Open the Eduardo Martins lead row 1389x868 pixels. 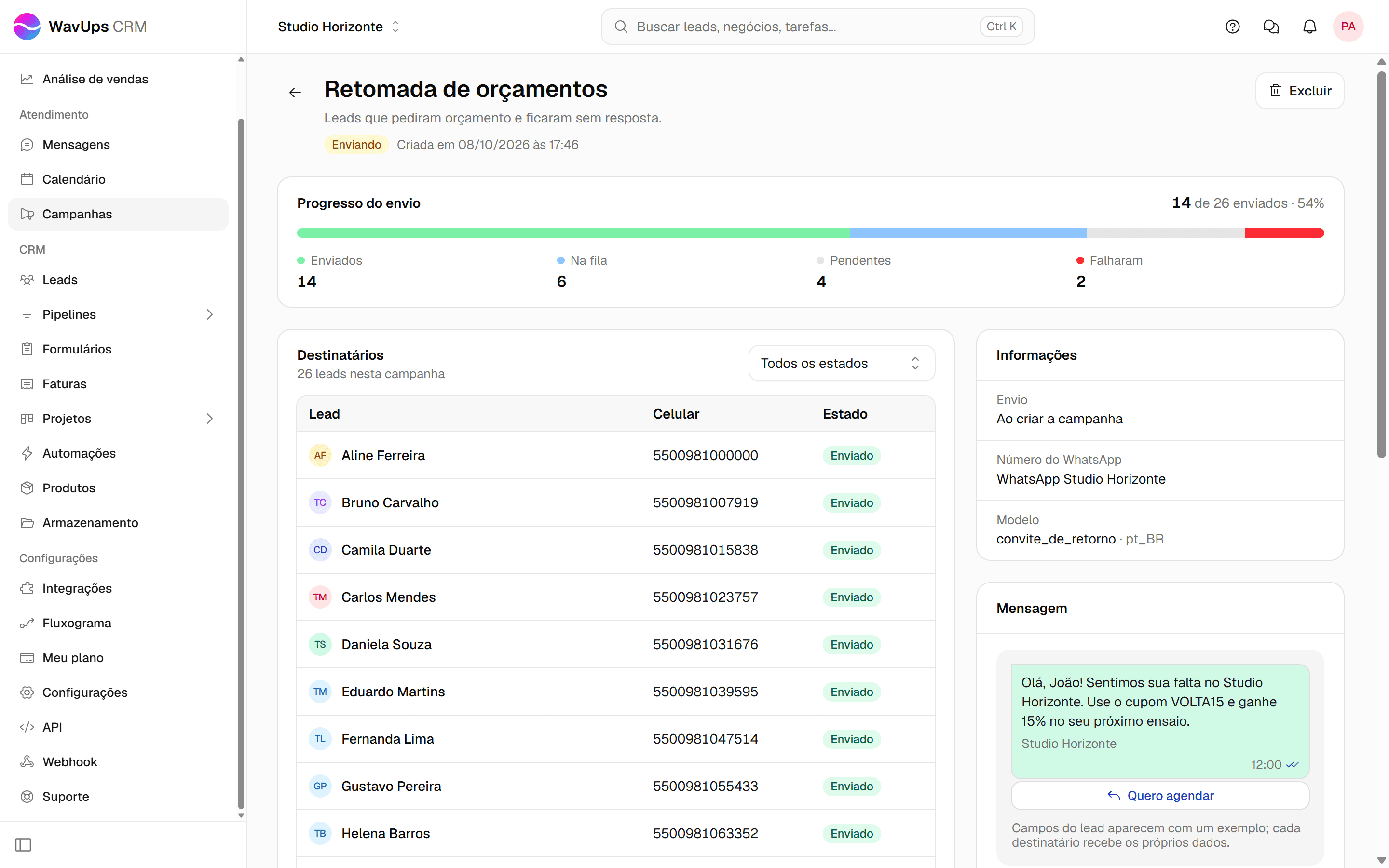click(615, 692)
